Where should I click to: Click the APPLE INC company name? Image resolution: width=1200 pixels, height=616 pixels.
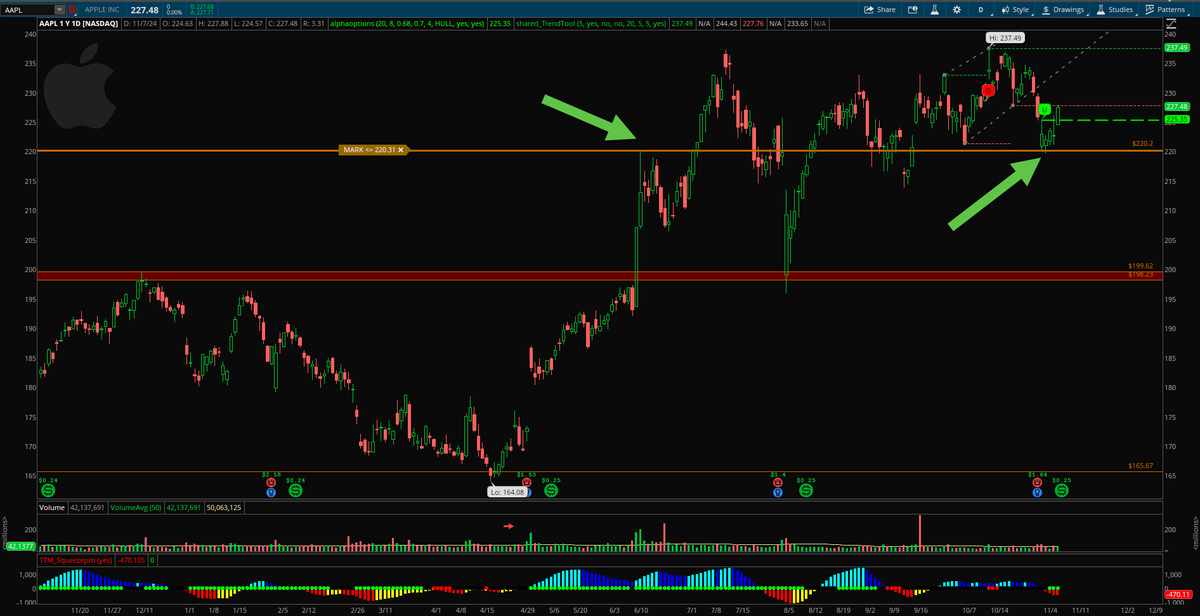point(104,10)
